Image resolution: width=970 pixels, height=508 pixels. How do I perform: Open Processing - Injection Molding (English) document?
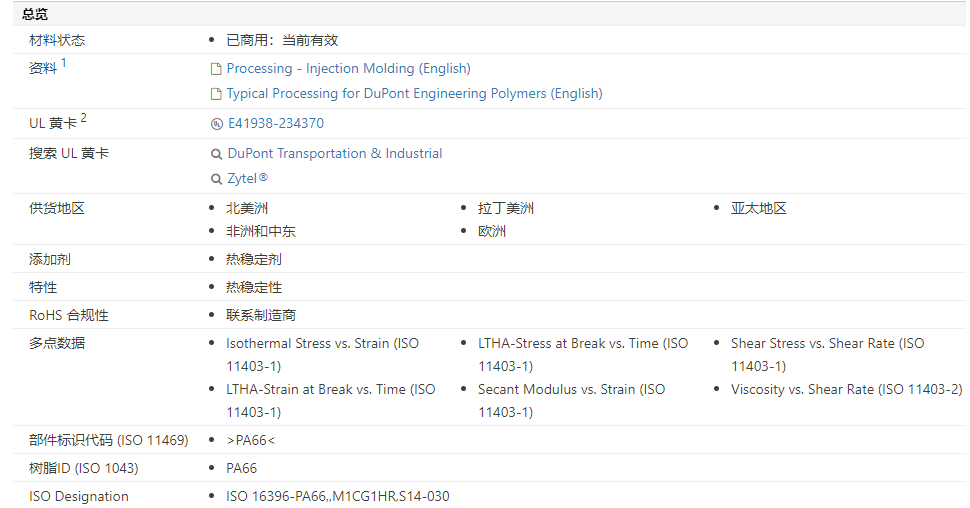click(x=348, y=69)
